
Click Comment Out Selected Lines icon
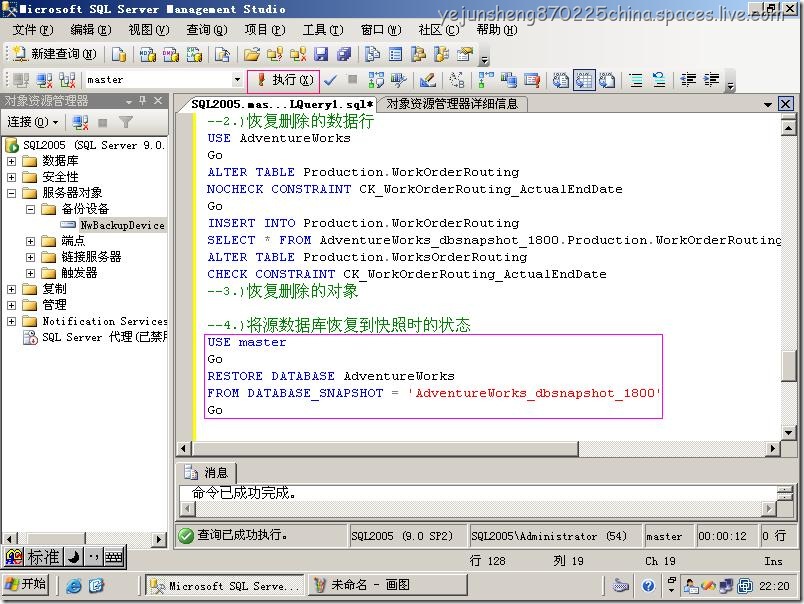[636, 80]
